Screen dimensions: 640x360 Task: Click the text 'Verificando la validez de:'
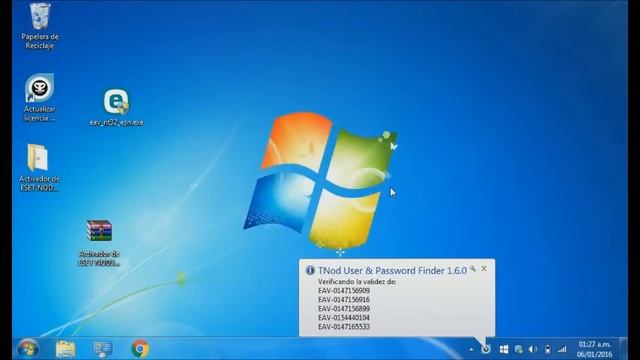(x=357, y=282)
